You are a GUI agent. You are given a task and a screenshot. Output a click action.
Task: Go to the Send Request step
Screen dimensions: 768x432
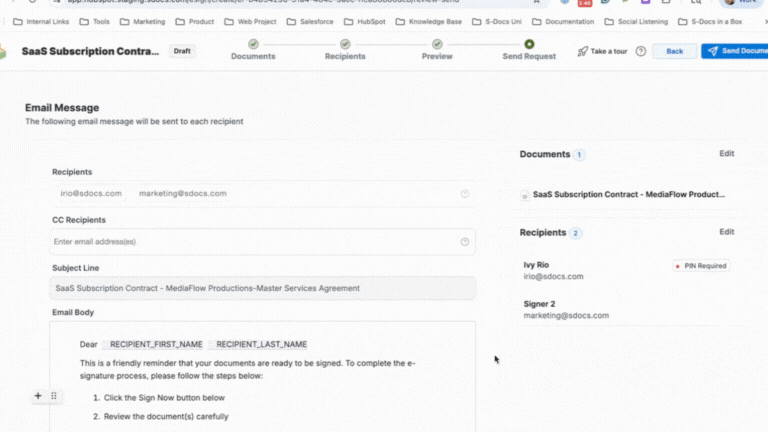[x=529, y=50]
